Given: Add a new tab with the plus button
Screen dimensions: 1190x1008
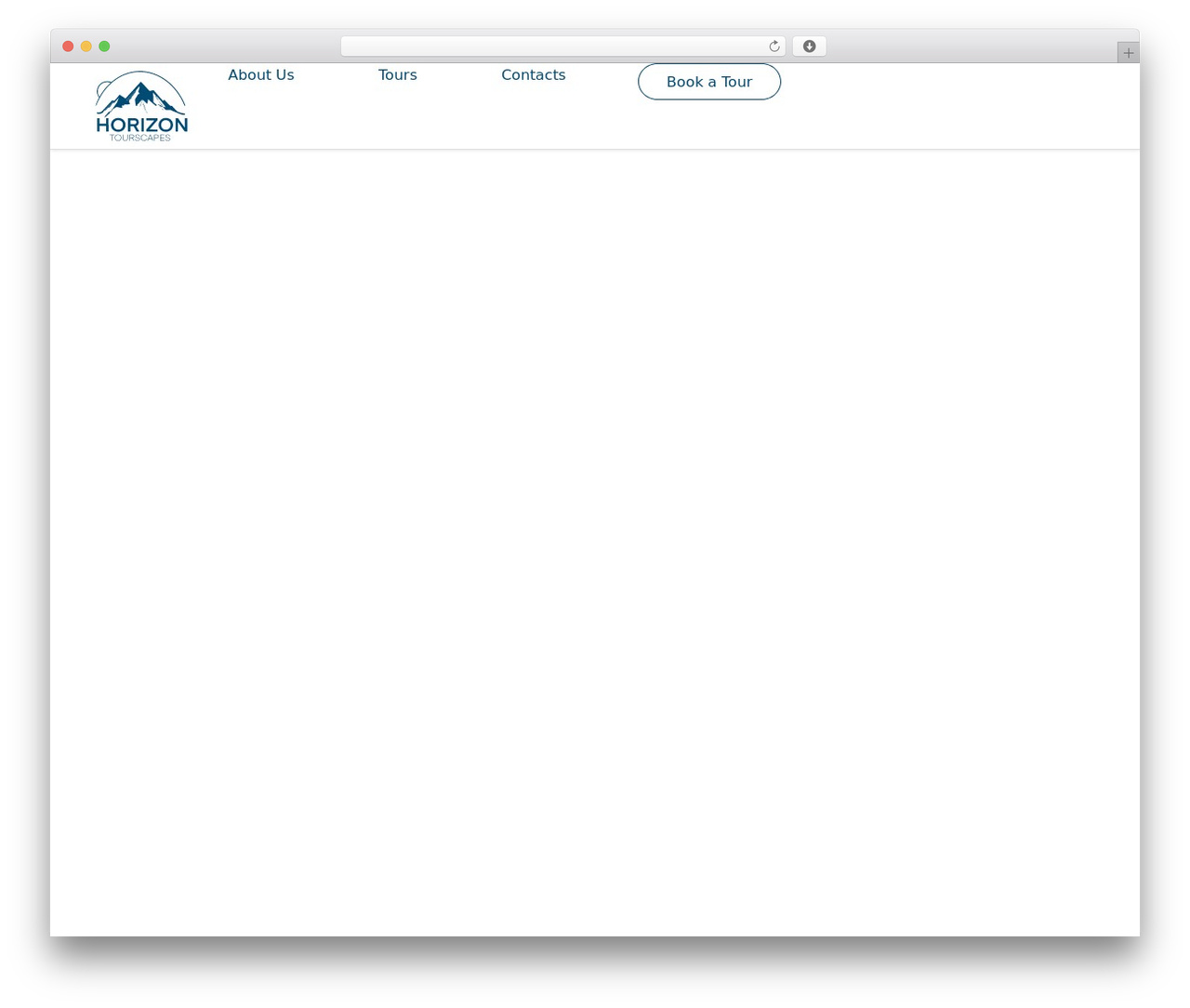Looking at the screenshot, I should tap(1128, 53).
